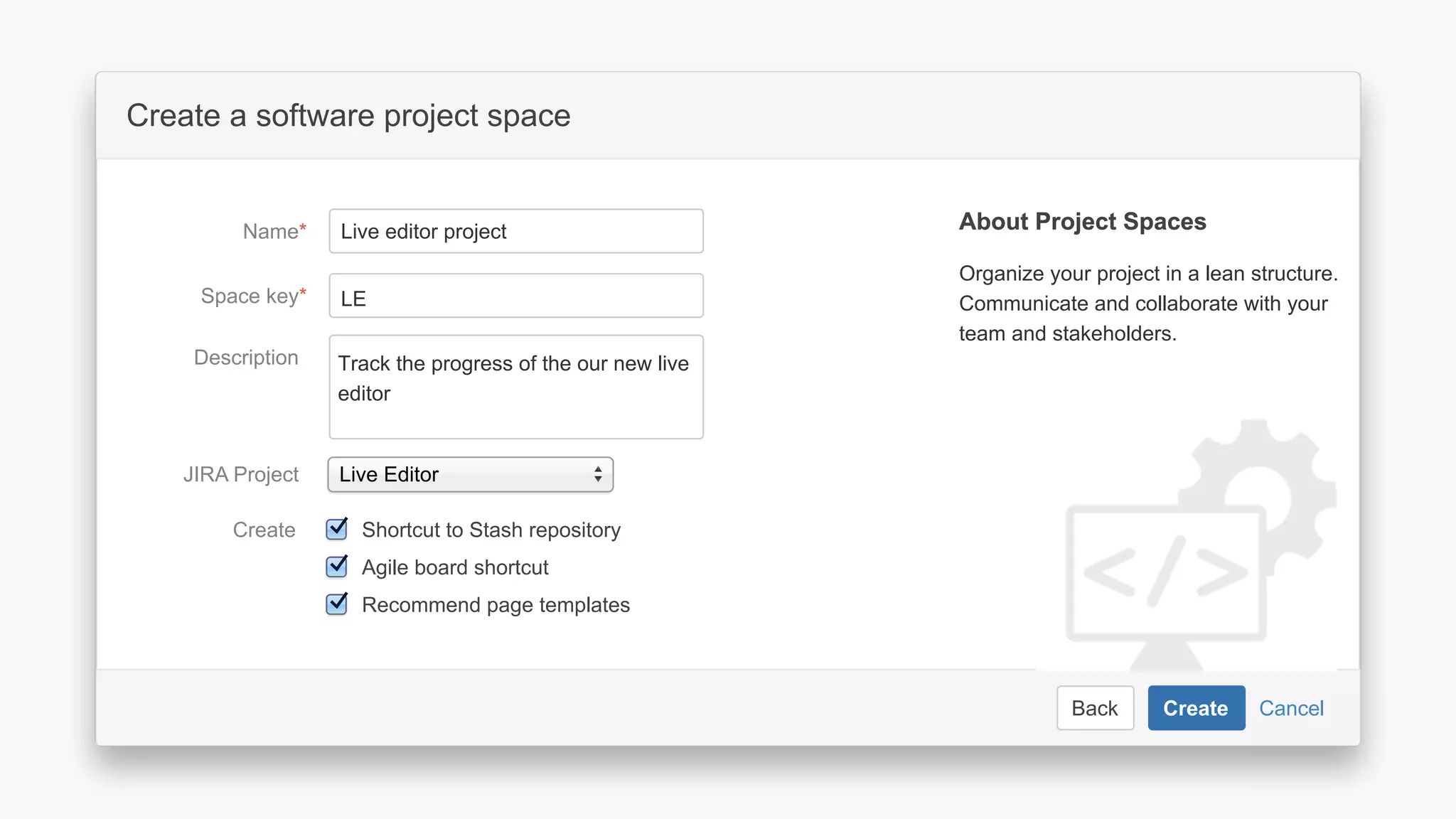The image size is (1456, 819).
Task: Click the Description text area
Action: (x=516, y=387)
